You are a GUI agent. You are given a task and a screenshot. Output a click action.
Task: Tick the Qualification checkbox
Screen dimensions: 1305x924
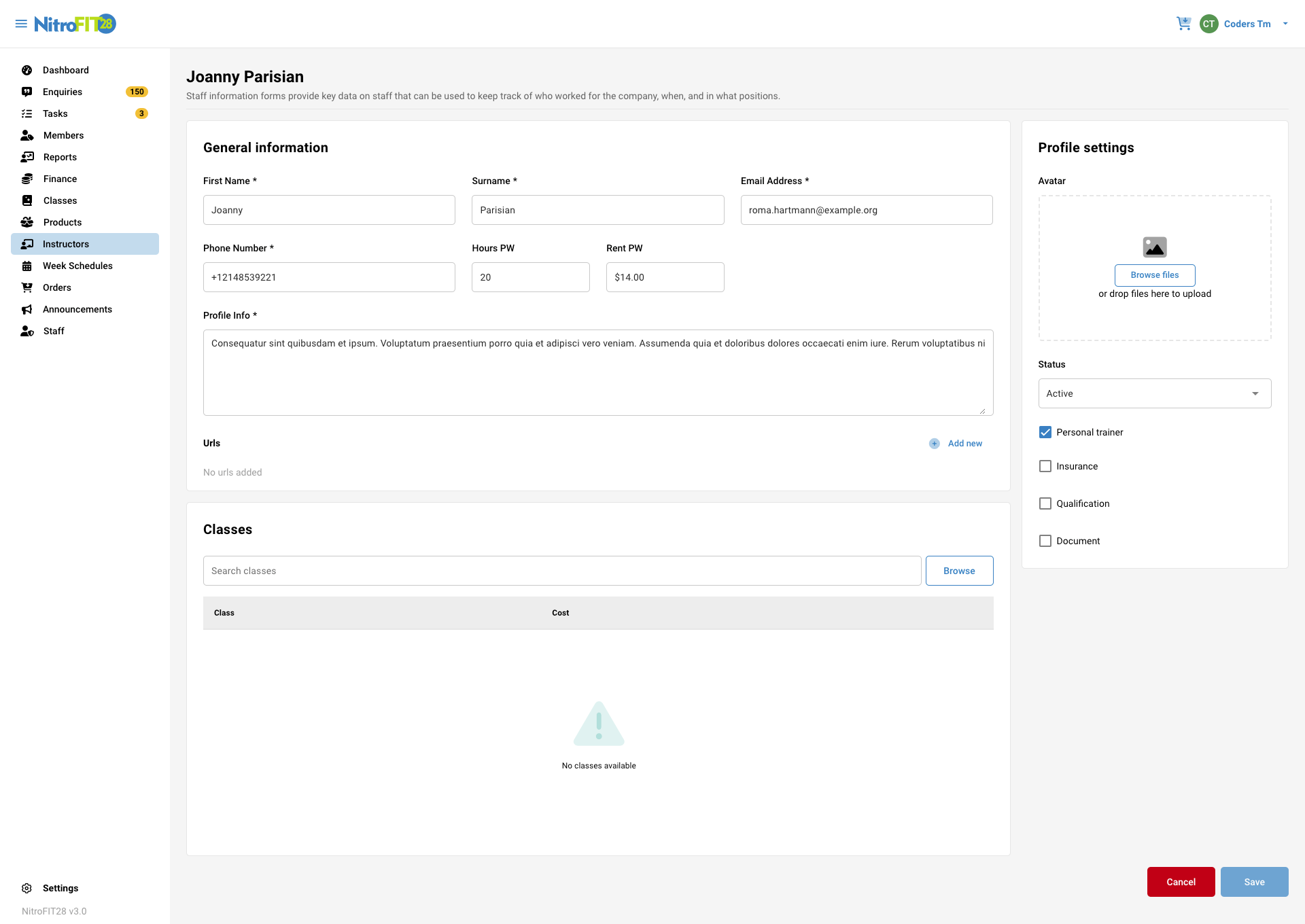pyautogui.click(x=1045, y=503)
